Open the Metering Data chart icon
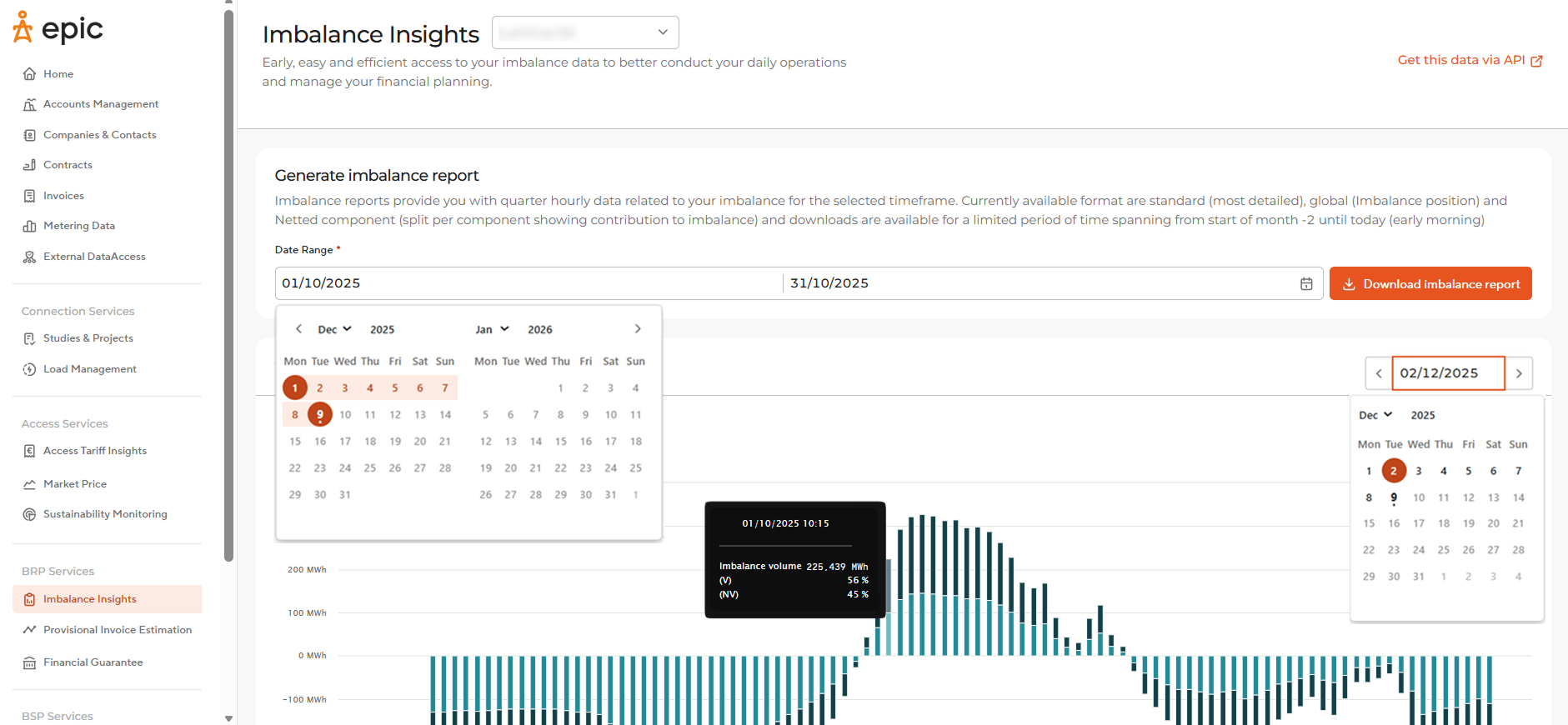Viewport: 1568px width, 725px height. [29, 226]
